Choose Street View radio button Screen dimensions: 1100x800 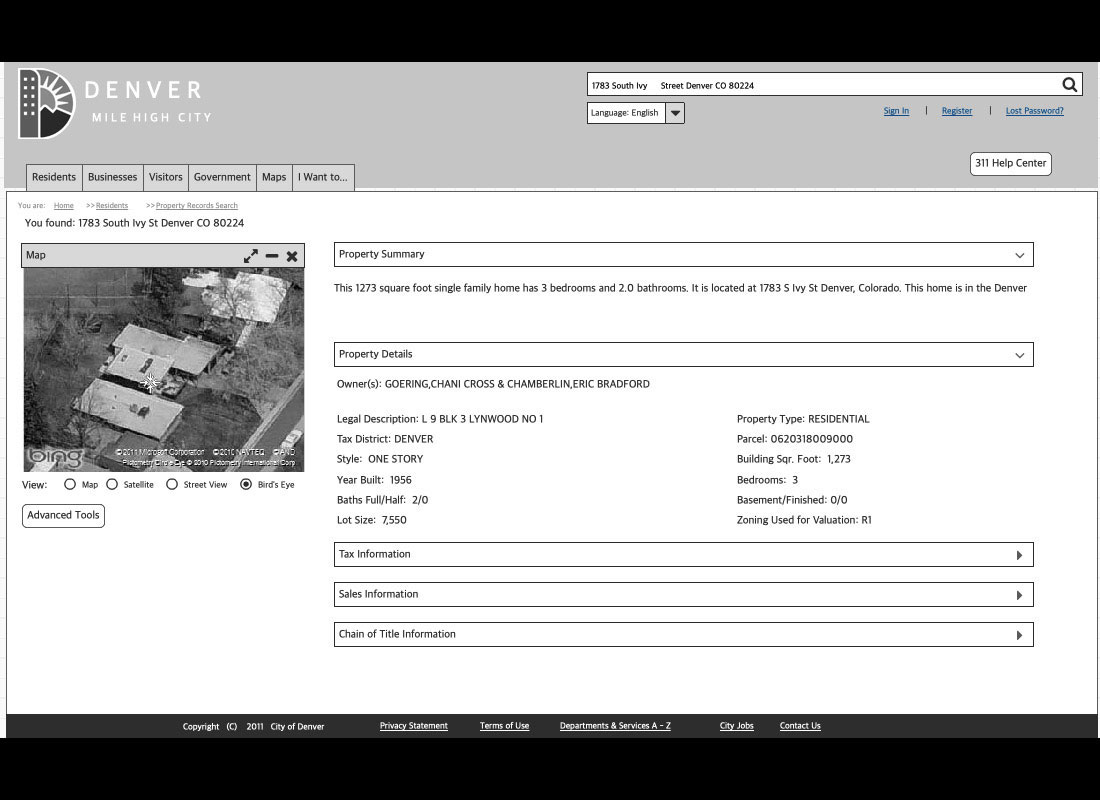click(x=172, y=484)
